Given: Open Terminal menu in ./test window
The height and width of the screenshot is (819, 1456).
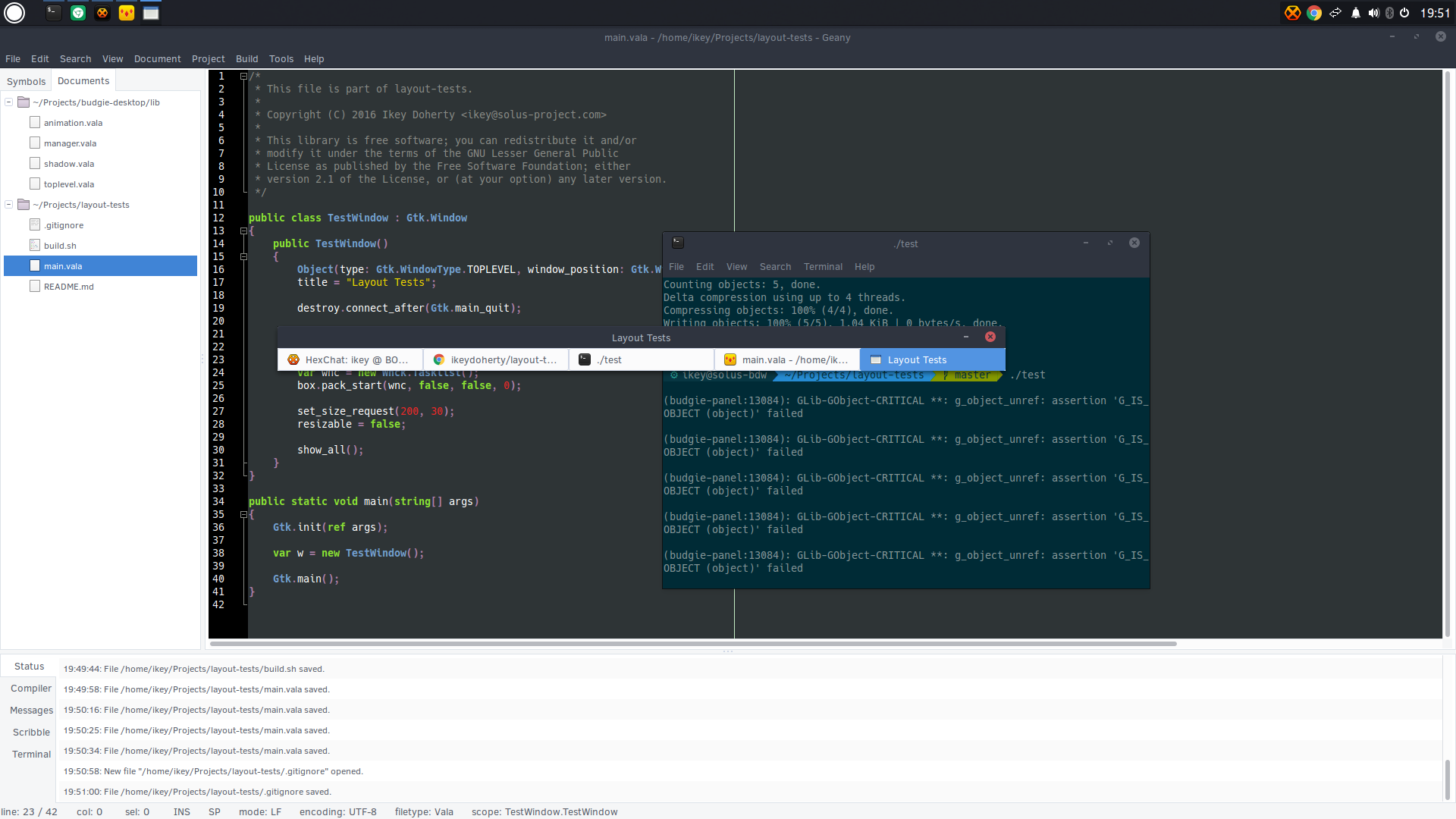Looking at the screenshot, I should tap(823, 267).
